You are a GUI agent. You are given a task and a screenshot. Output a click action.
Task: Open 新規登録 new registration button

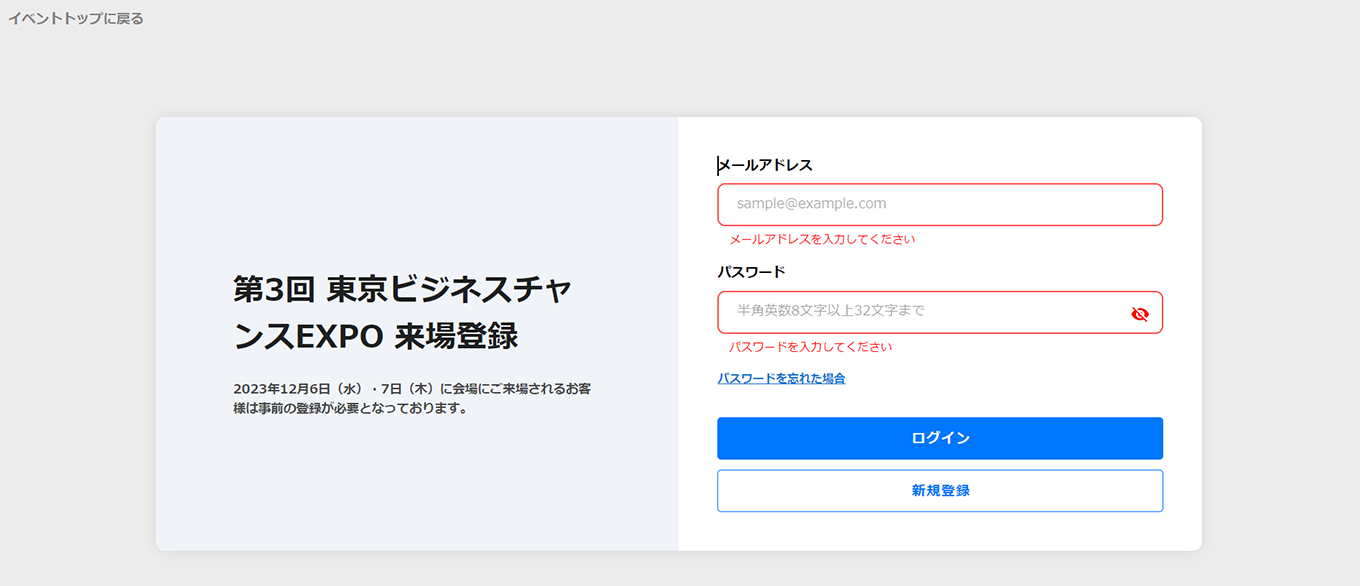pyautogui.click(x=940, y=491)
